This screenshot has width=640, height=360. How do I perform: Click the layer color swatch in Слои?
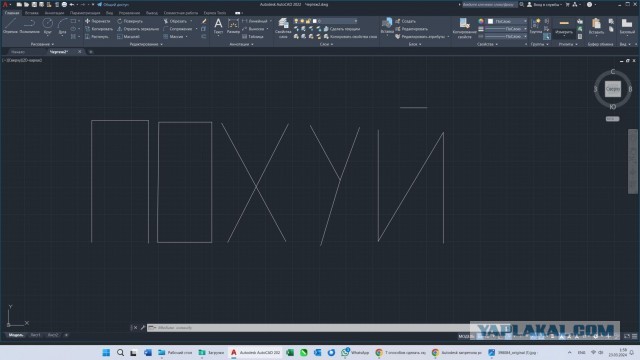[x=315, y=21]
